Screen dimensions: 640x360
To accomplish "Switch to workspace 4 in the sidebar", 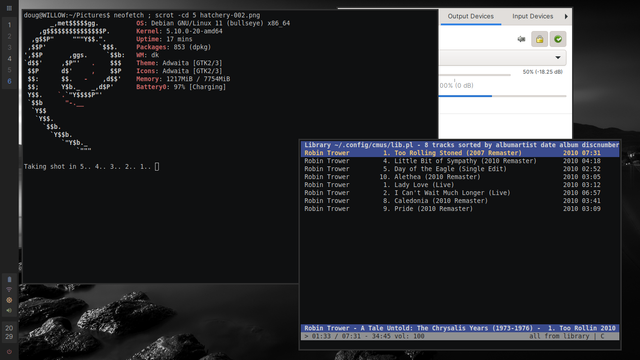I will point(9,59).
